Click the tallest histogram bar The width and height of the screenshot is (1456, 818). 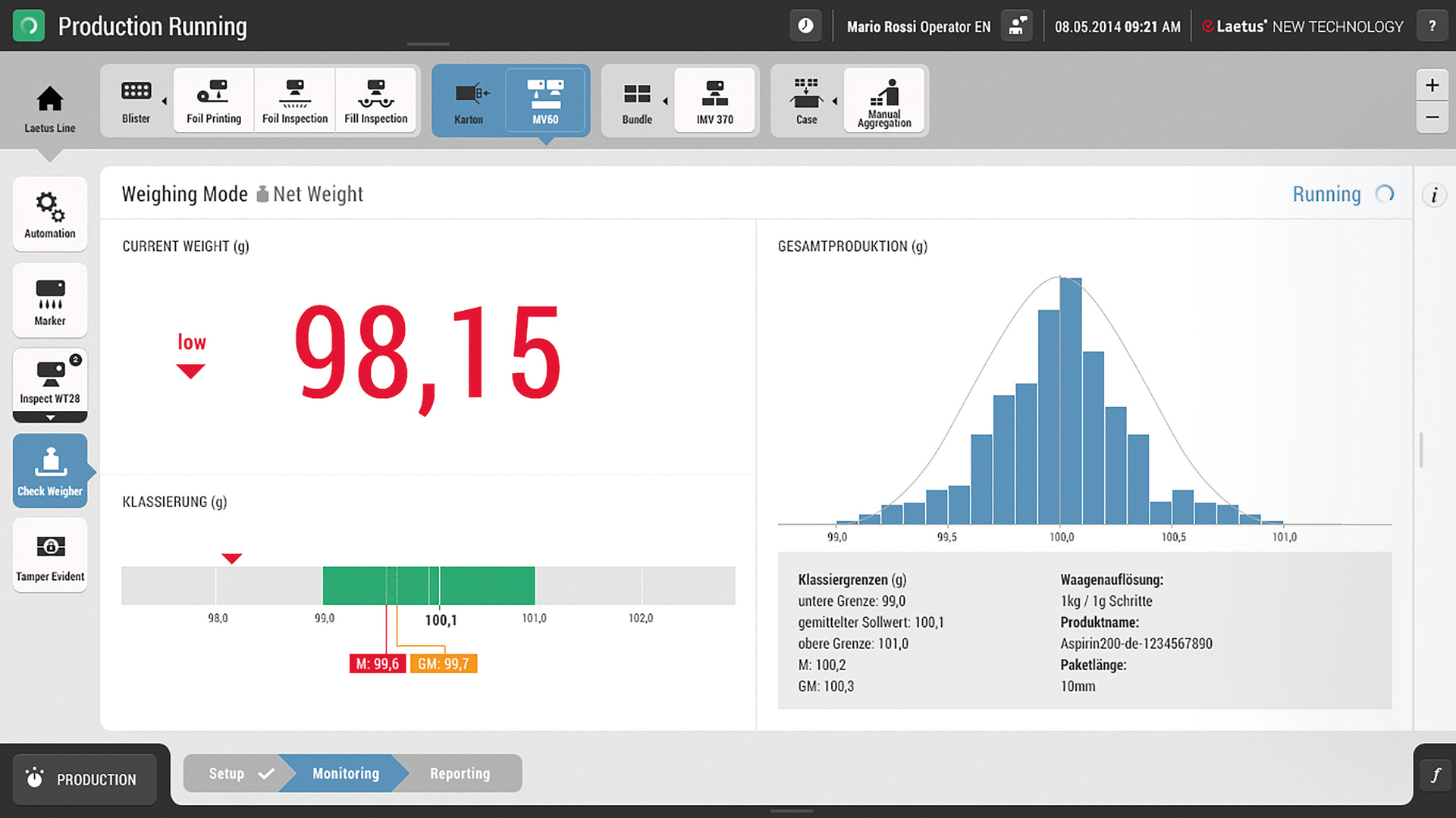(1071, 402)
